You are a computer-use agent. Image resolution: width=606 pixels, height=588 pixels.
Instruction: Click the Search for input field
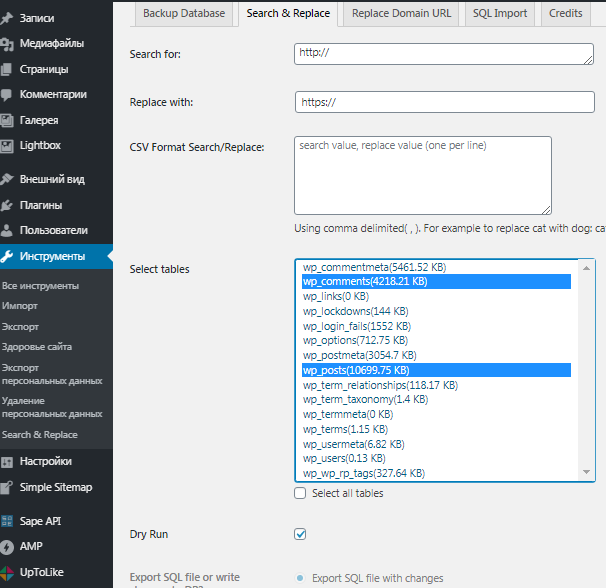pyautogui.click(x=444, y=54)
